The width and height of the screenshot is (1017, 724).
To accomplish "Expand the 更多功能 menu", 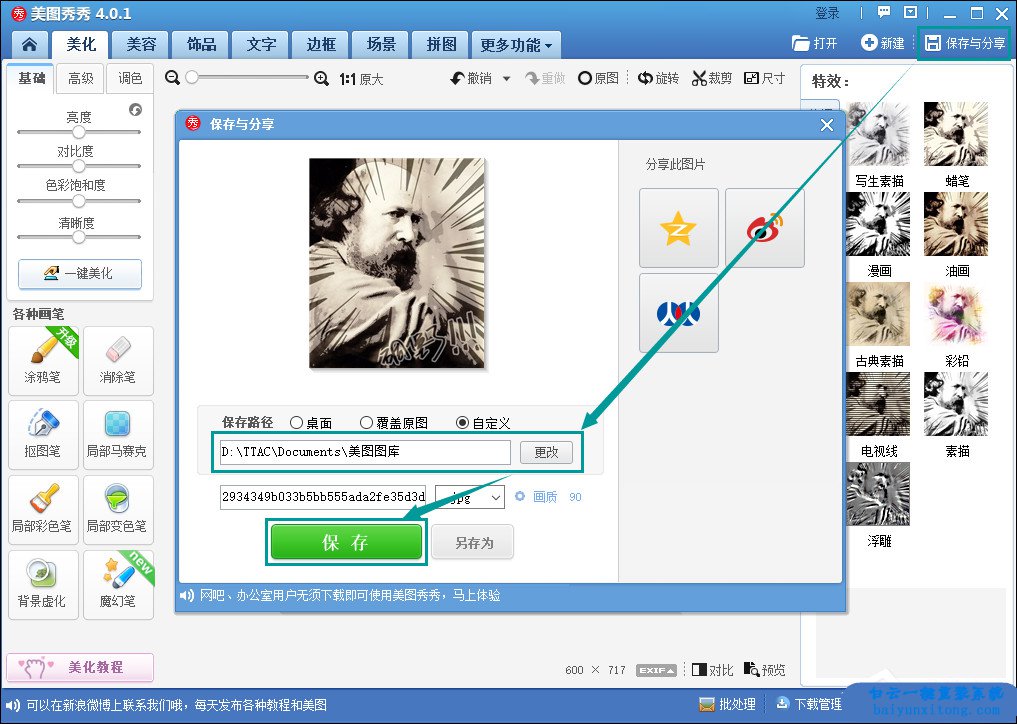I will [515, 45].
